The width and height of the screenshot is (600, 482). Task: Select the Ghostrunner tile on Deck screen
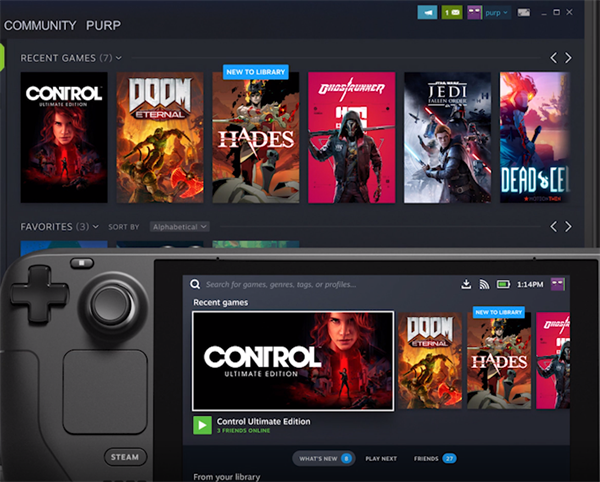(553, 360)
